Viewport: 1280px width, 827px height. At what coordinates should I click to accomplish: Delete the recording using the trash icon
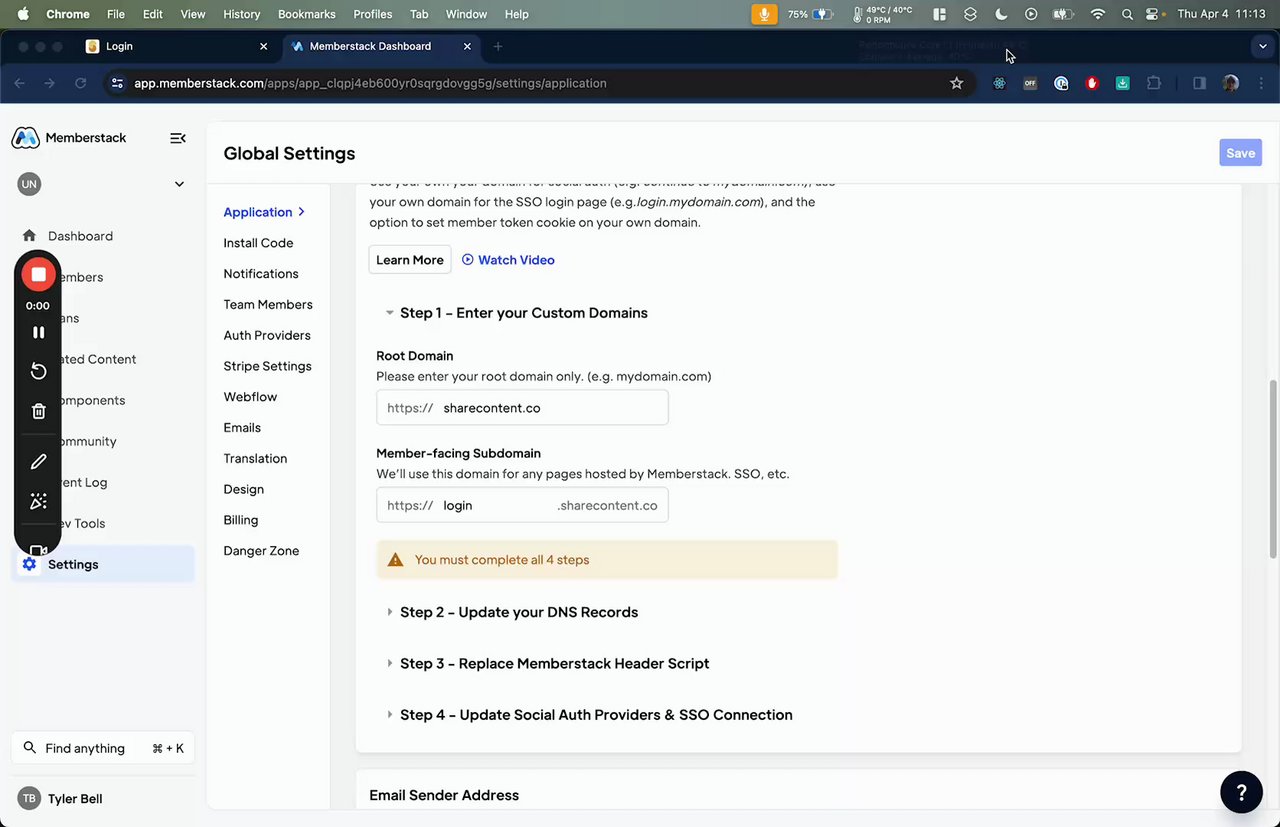(38, 411)
